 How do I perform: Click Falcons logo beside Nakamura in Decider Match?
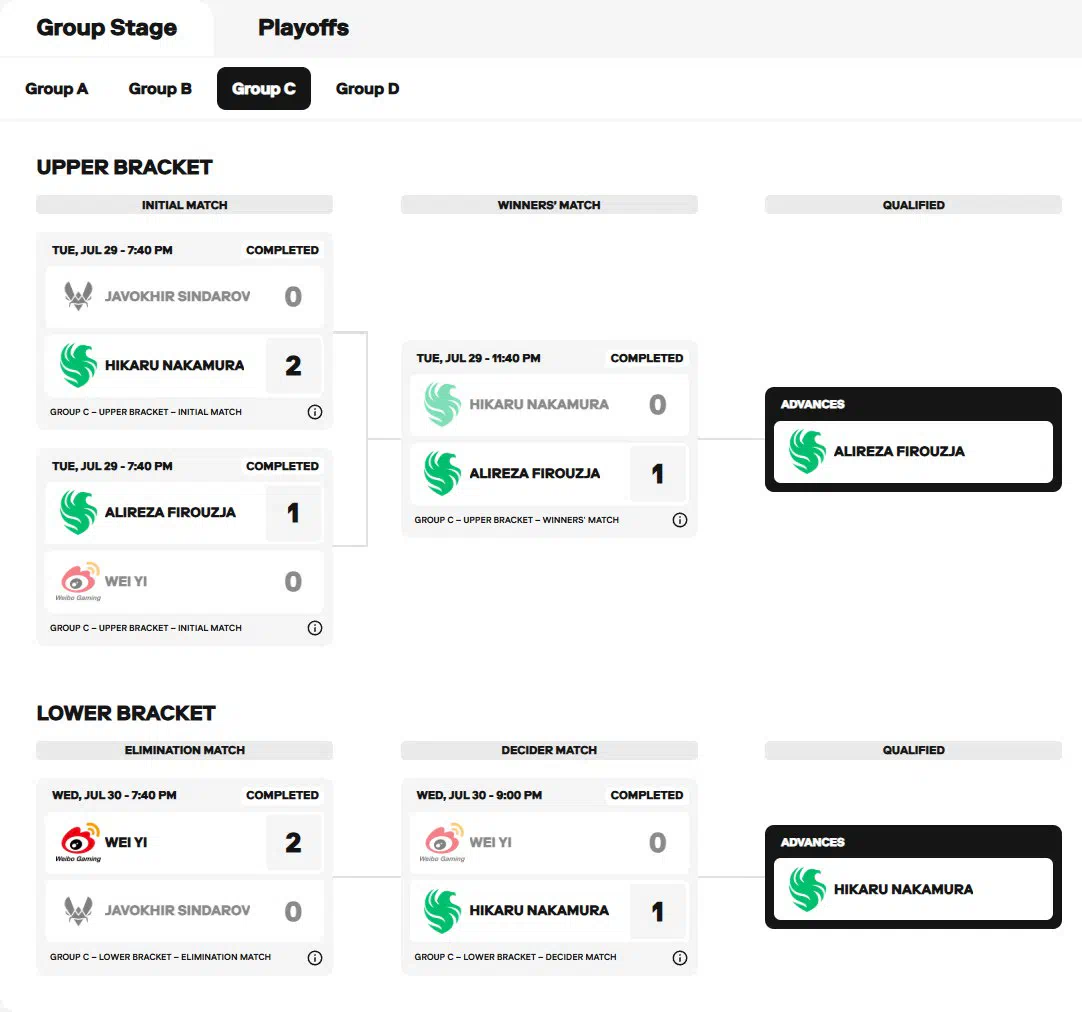pos(442,911)
